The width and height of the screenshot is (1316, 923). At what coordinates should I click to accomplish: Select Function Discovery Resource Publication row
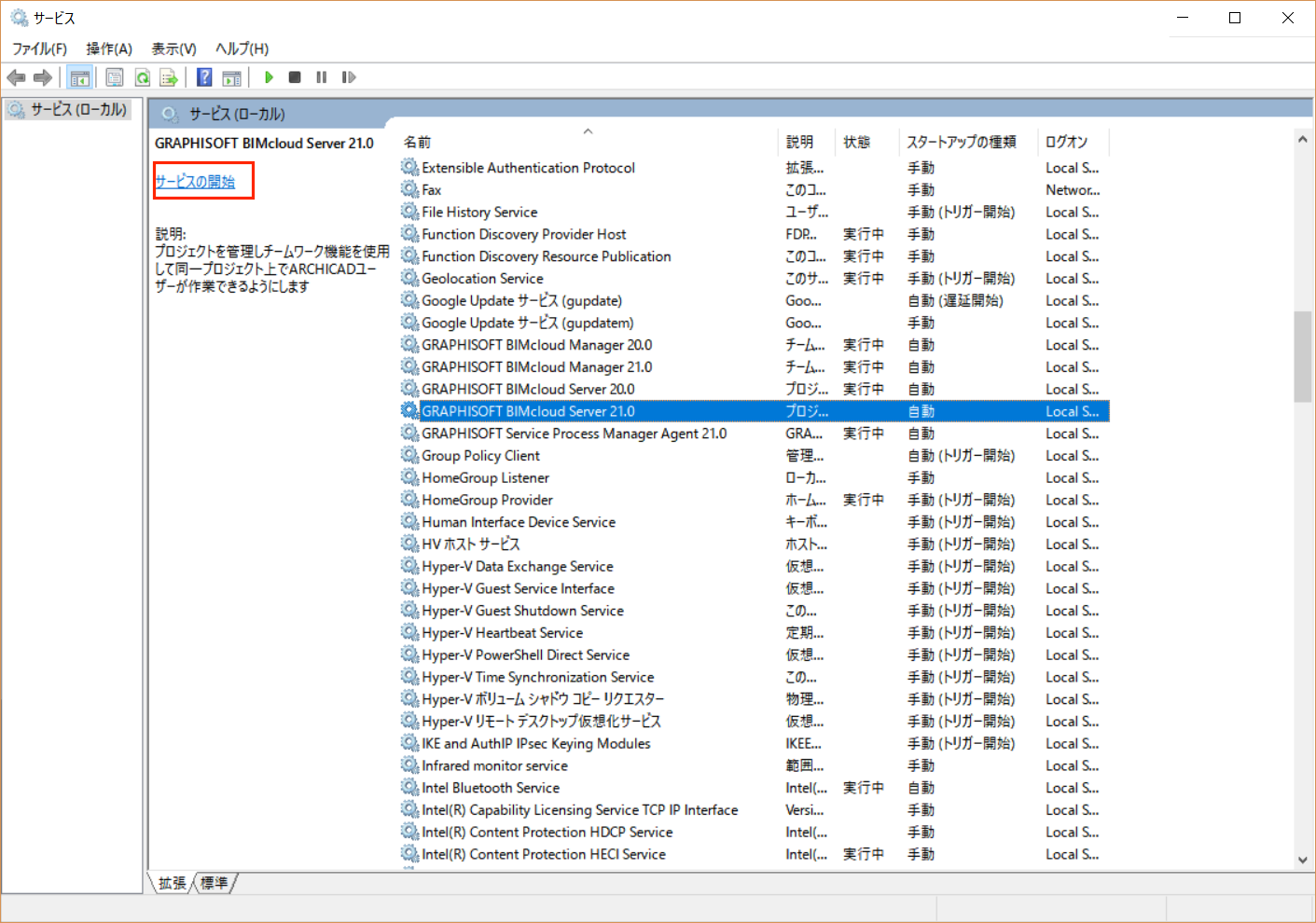click(x=755, y=256)
